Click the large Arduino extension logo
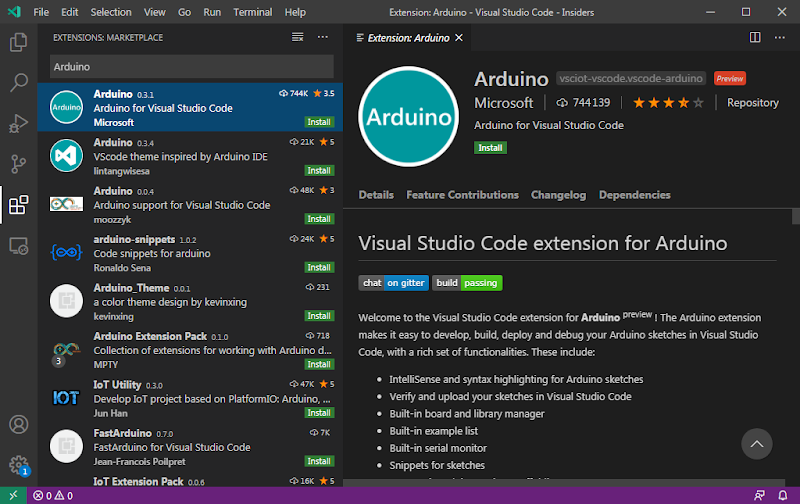The image size is (800, 504). coord(408,116)
